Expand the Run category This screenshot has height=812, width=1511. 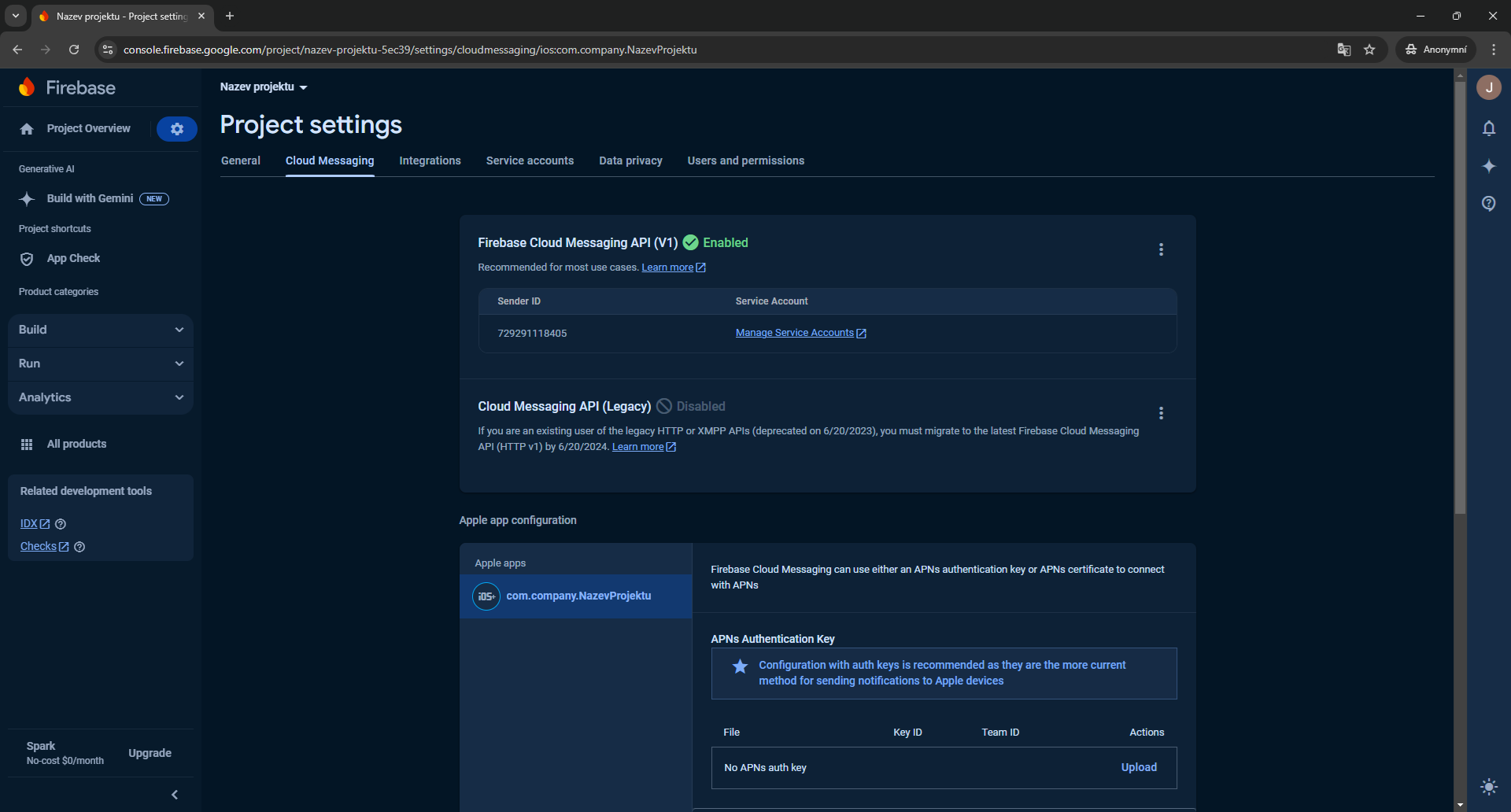[x=101, y=364]
